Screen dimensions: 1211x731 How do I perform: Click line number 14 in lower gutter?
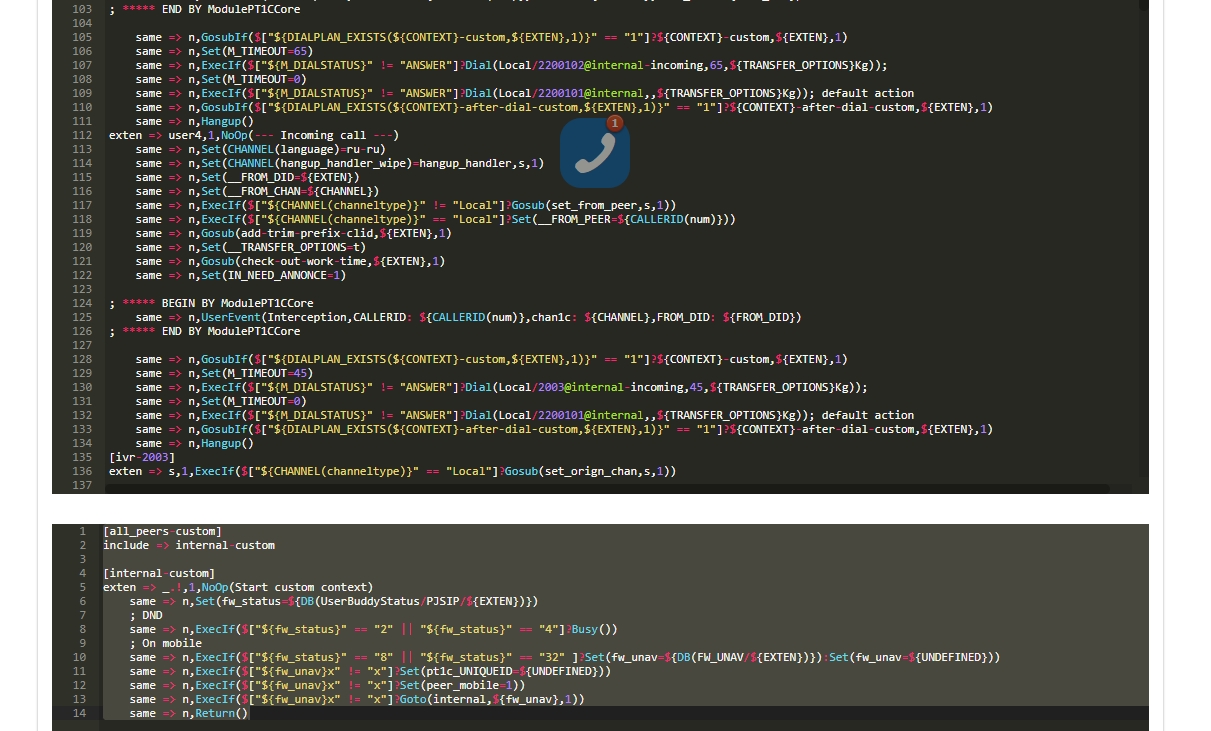point(79,713)
